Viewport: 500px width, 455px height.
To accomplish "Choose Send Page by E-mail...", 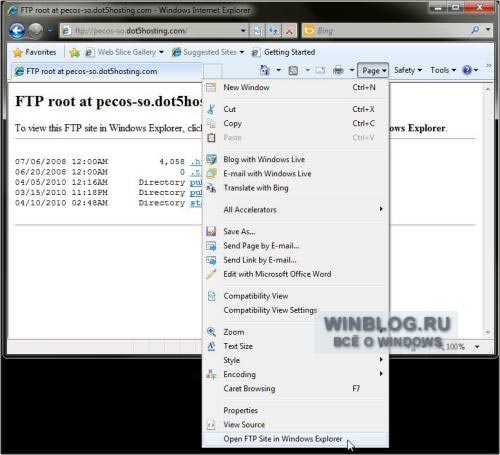I will tap(295, 246).
